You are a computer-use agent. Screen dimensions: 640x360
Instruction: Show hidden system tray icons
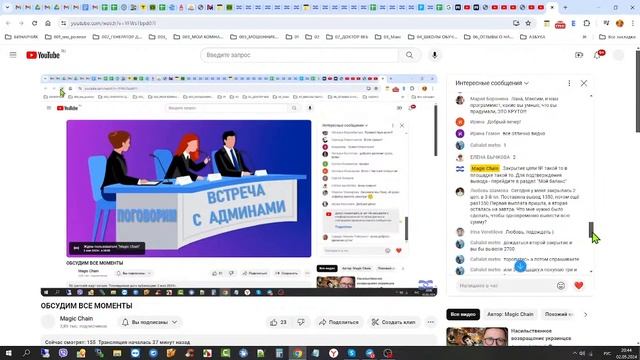(575, 353)
